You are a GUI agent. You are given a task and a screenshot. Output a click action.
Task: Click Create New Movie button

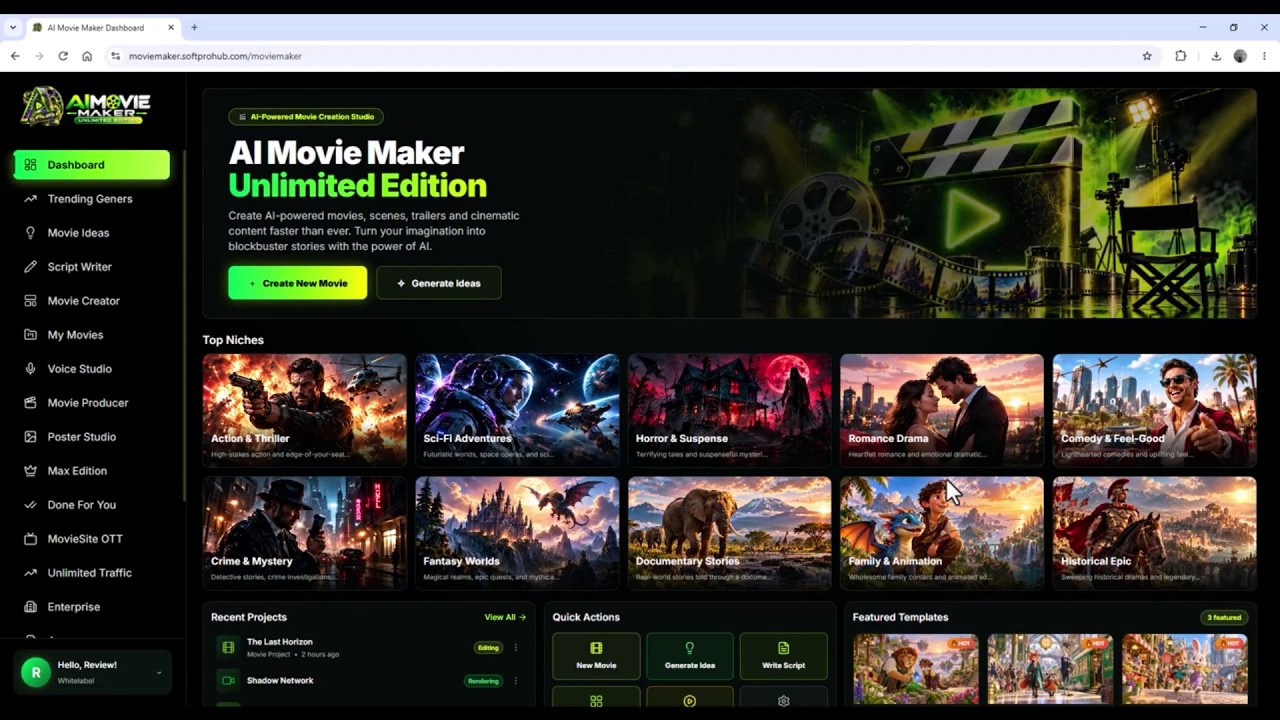pyautogui.click(x=297, y=283)
